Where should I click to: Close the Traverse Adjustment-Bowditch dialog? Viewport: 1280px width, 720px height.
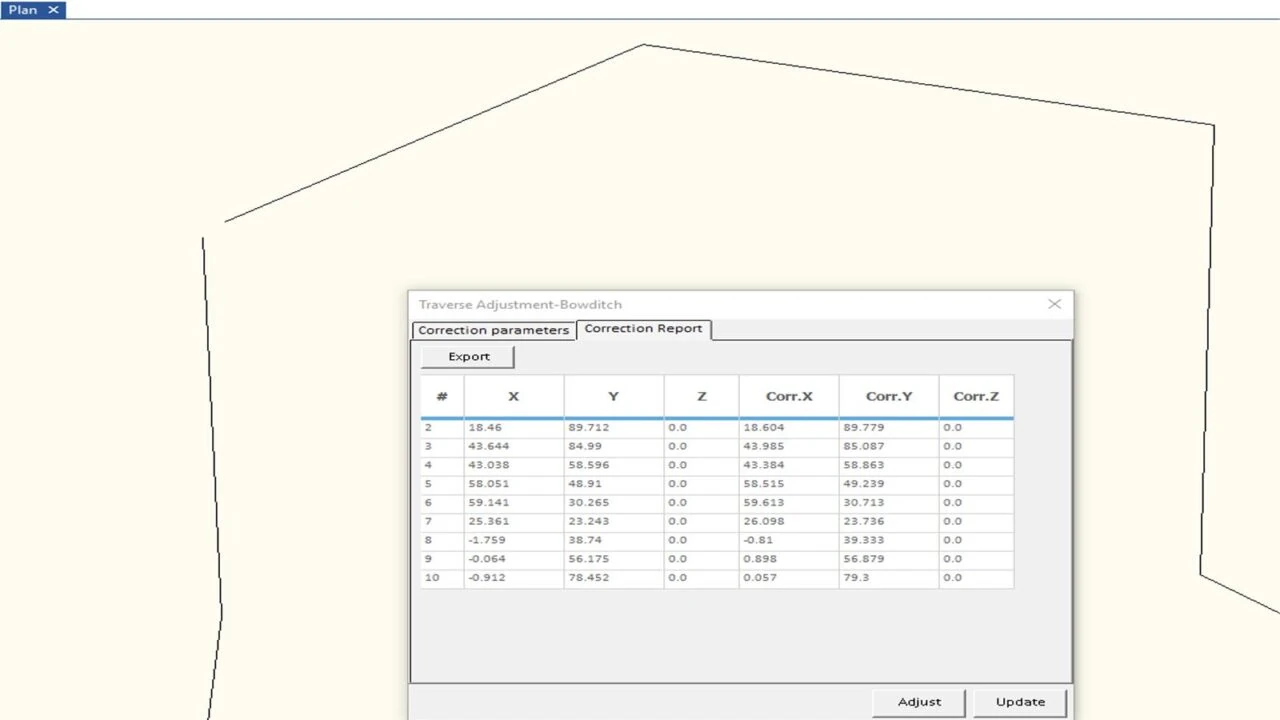point(1054,304)
